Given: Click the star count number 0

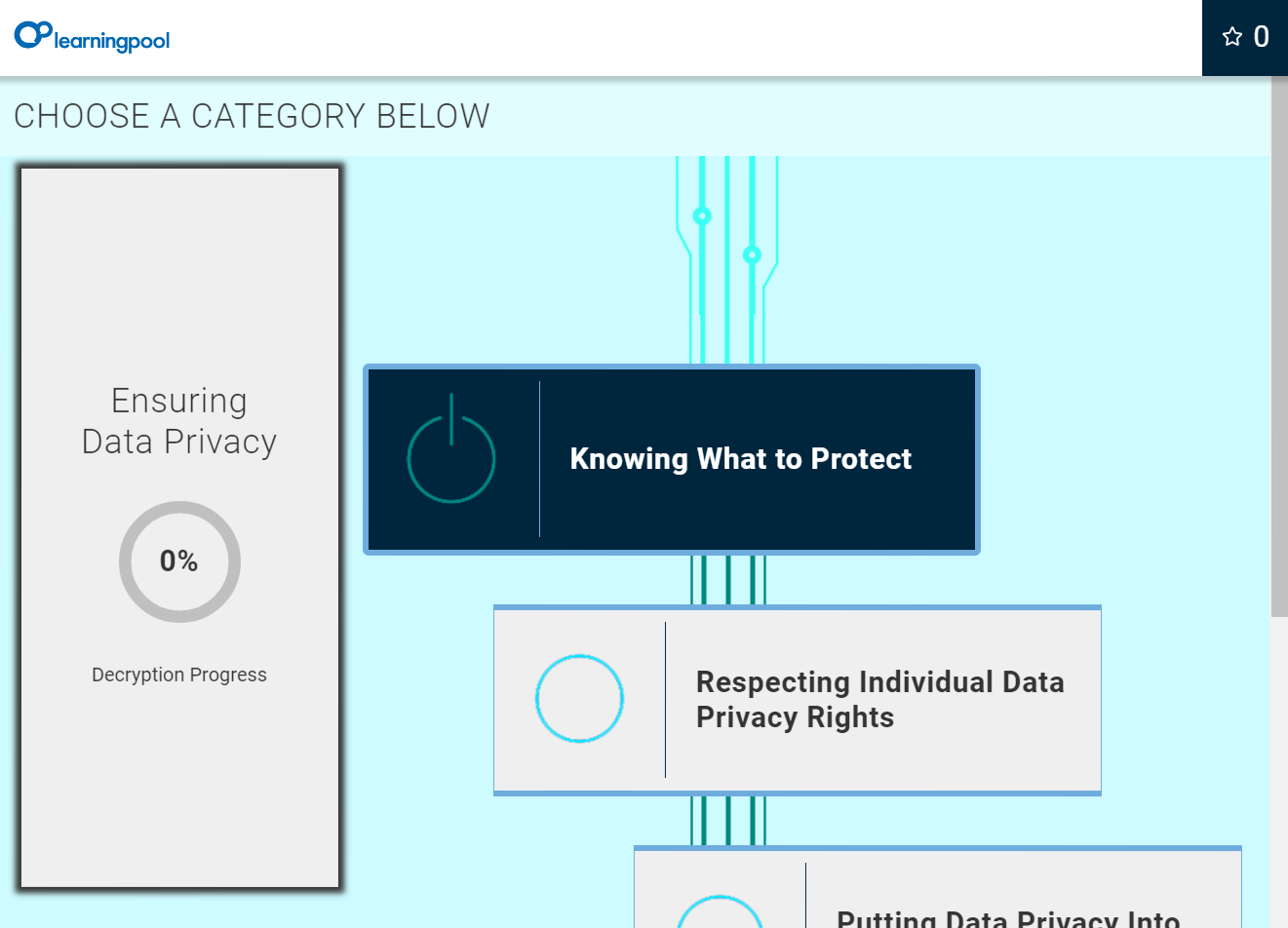Looking at the screenshot, I should coord(1261,37).
